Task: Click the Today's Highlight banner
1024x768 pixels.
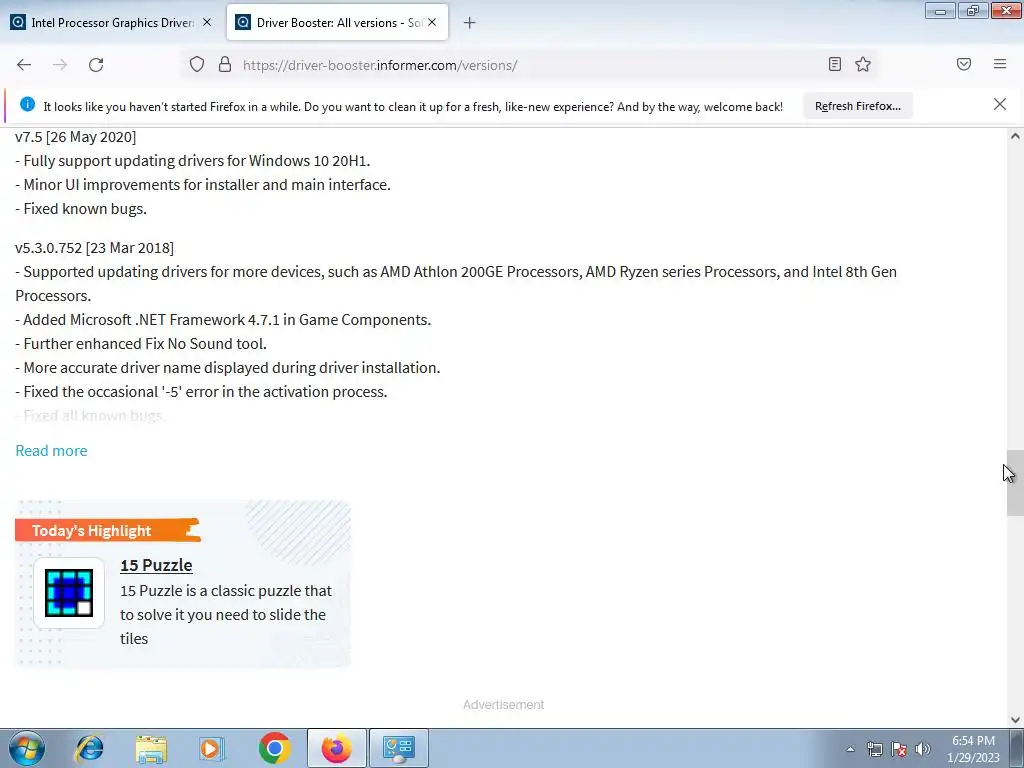Action: coord(108,530)
